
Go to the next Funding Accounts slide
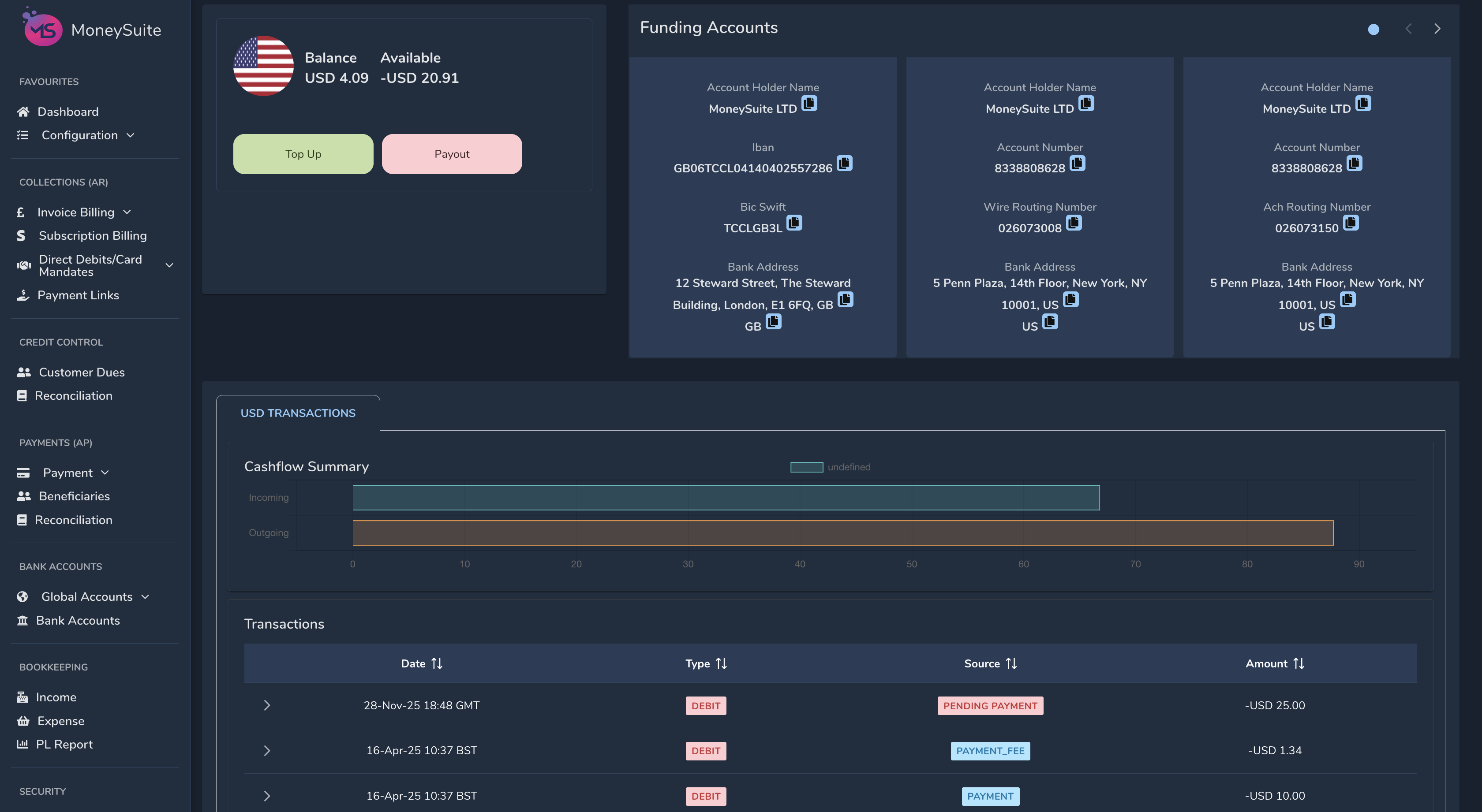click(x=1437, y=29)
